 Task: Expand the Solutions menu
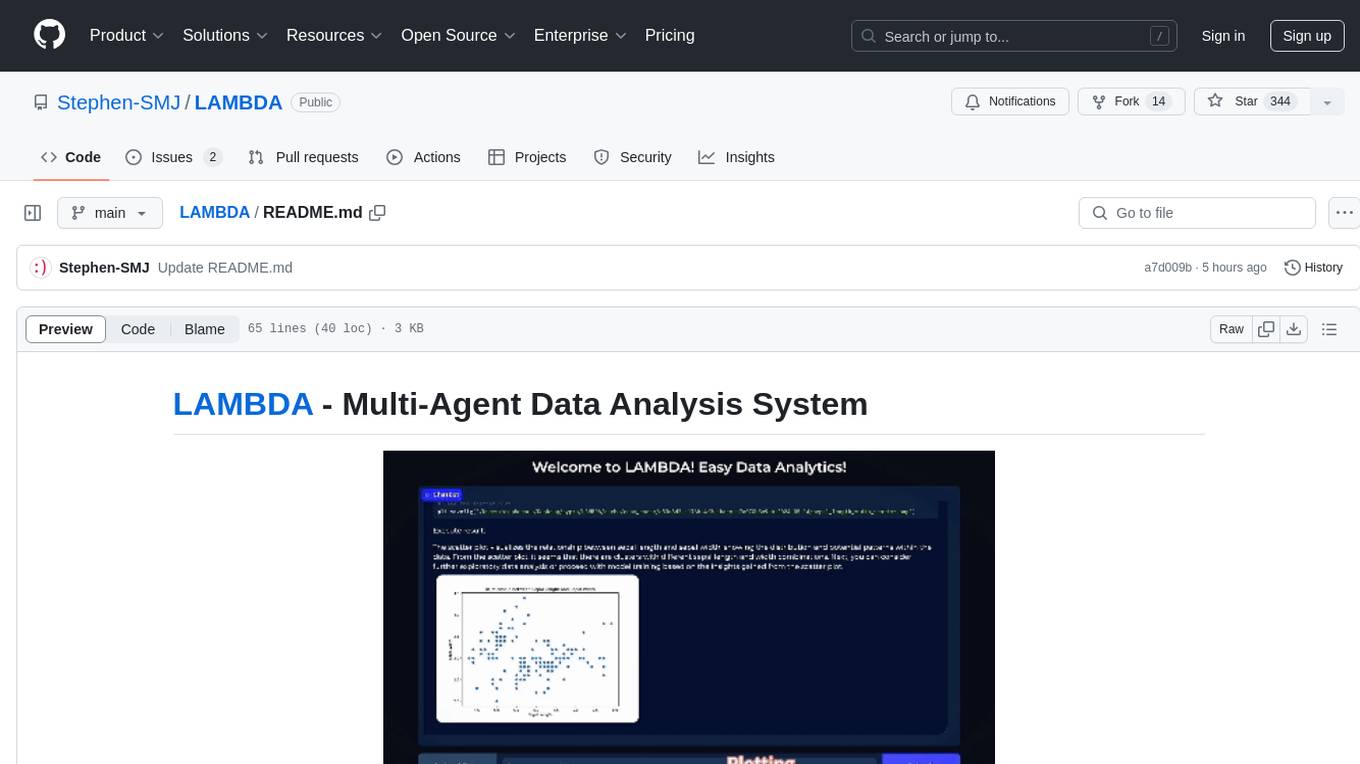[x=225, y=35]
